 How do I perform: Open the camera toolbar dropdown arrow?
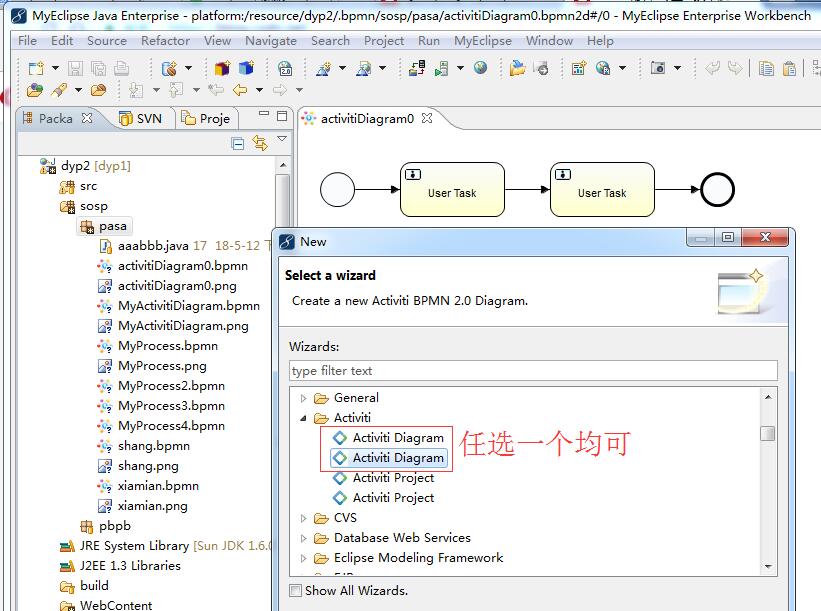click(677, 68)
